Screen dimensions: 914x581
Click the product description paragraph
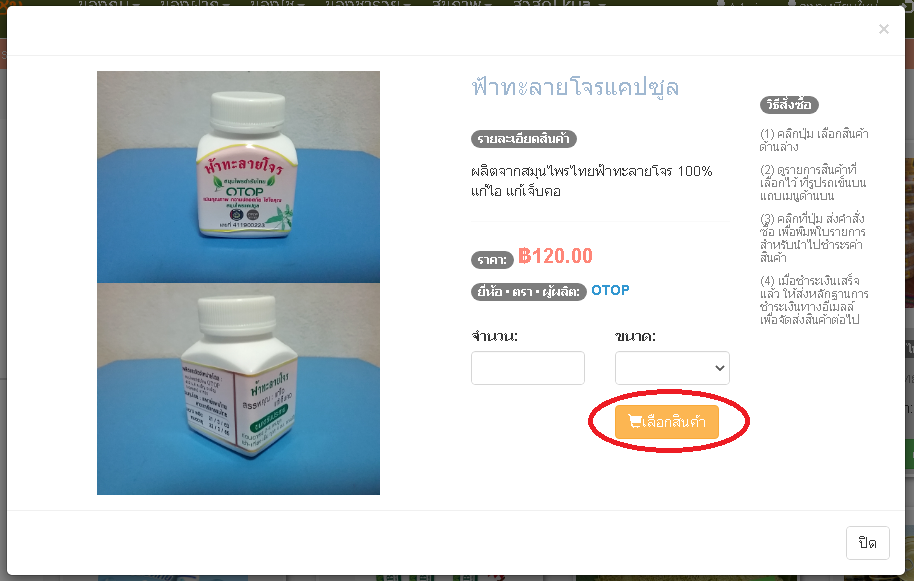[592, 181]
